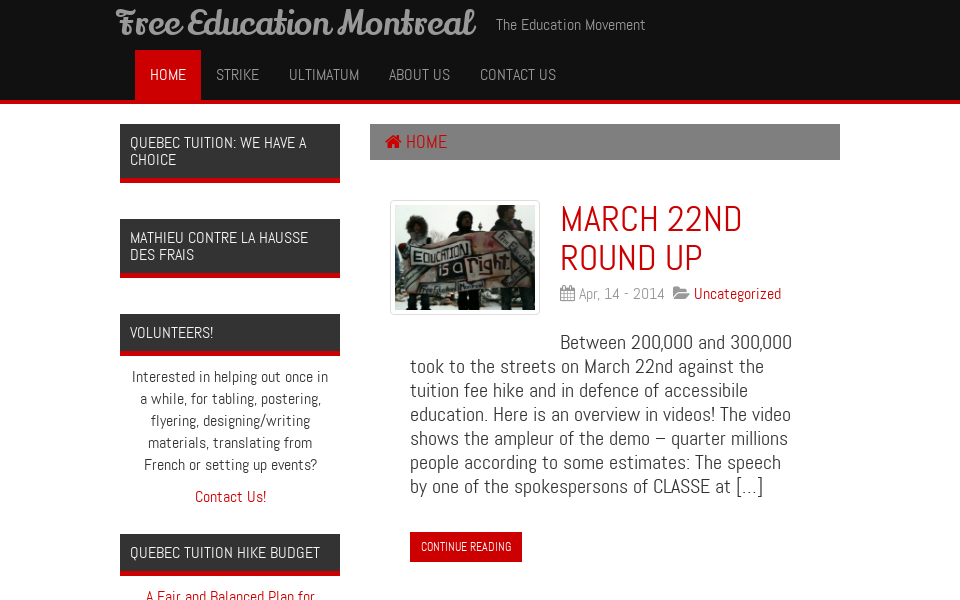This screenshot has width=960, height=600.
Task: Click the Contact Us! link in the sidebar
Action: click(x=230, y=496)
